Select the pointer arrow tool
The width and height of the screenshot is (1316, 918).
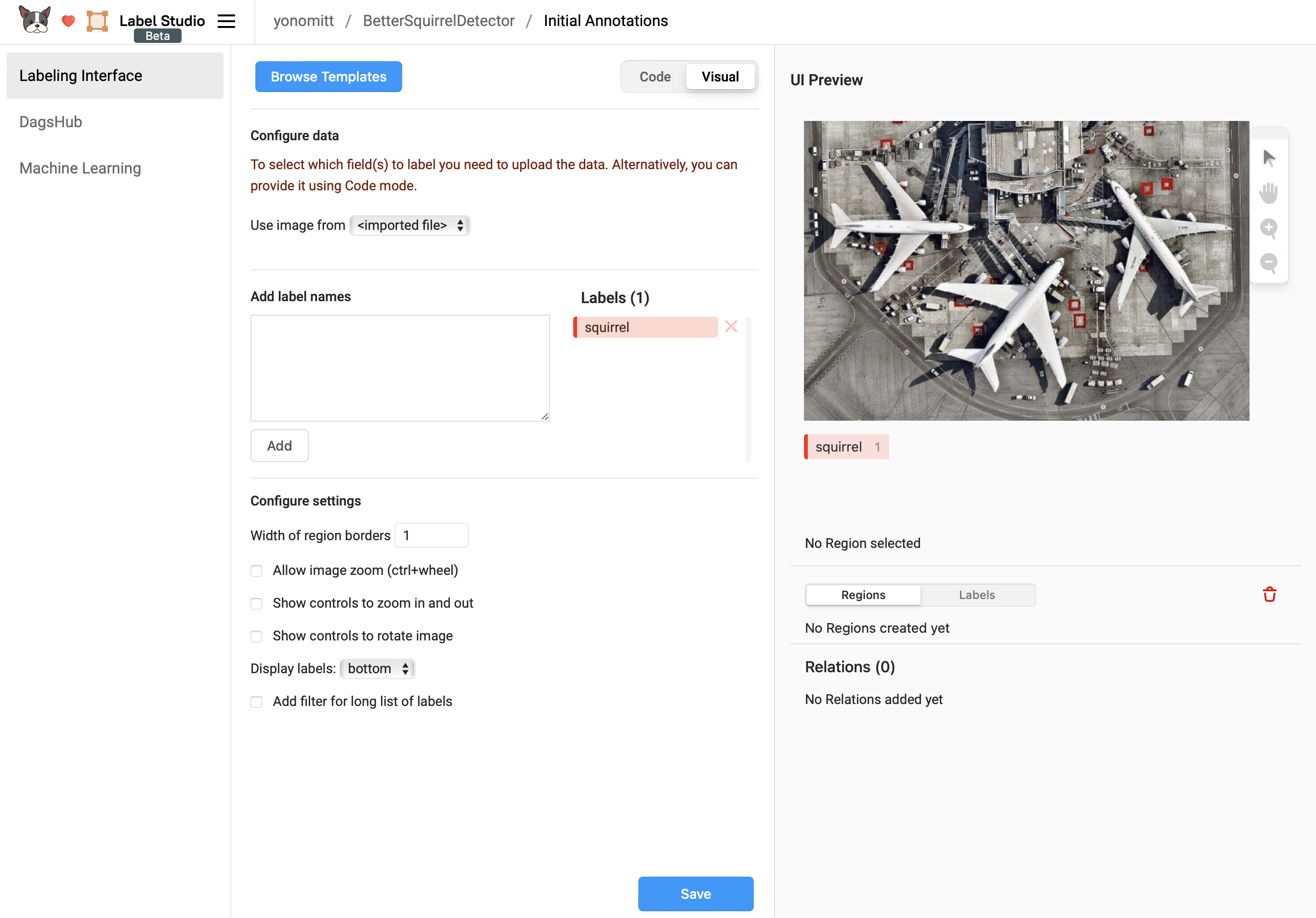coord(1268,158)
